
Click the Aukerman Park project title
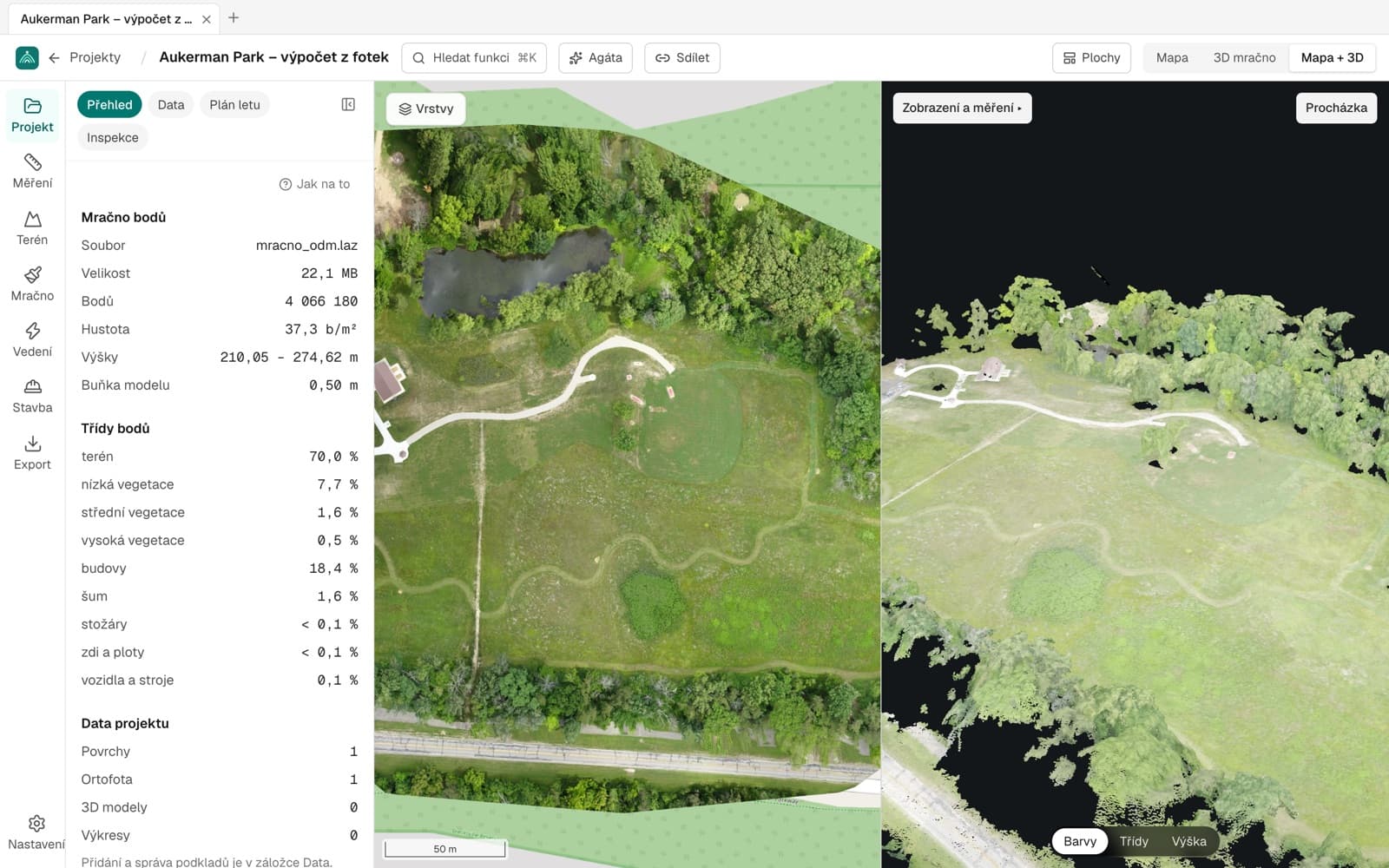click(x=273, y=57)
